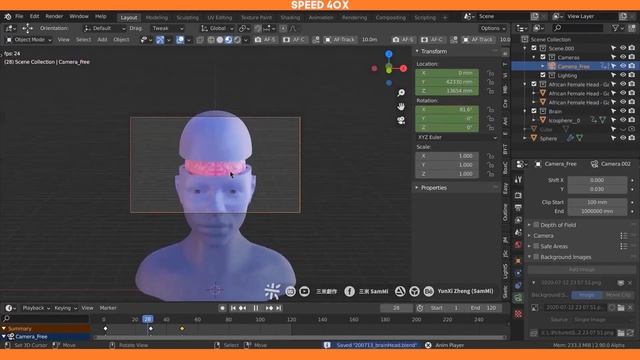Collapse the Transform panel
Viewport: 640px width, 360px height.
tap(417, 51)
